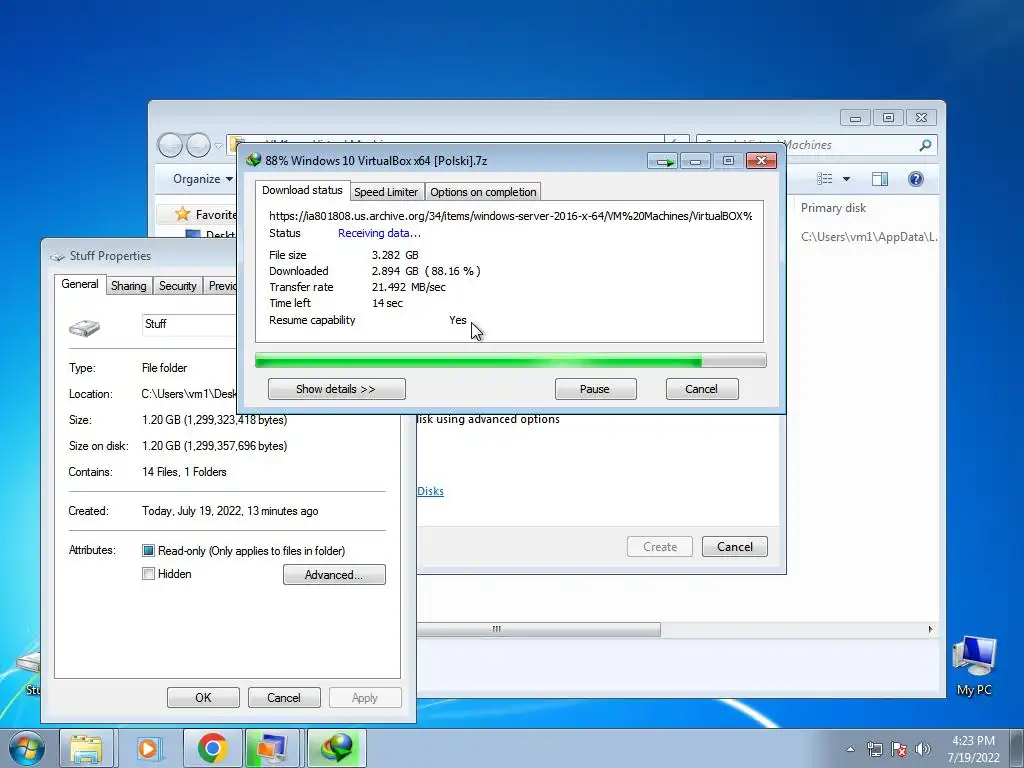The image size is (1024, 768).
Task: Select the My PC desktop icon
Action: tap(974, 666)
